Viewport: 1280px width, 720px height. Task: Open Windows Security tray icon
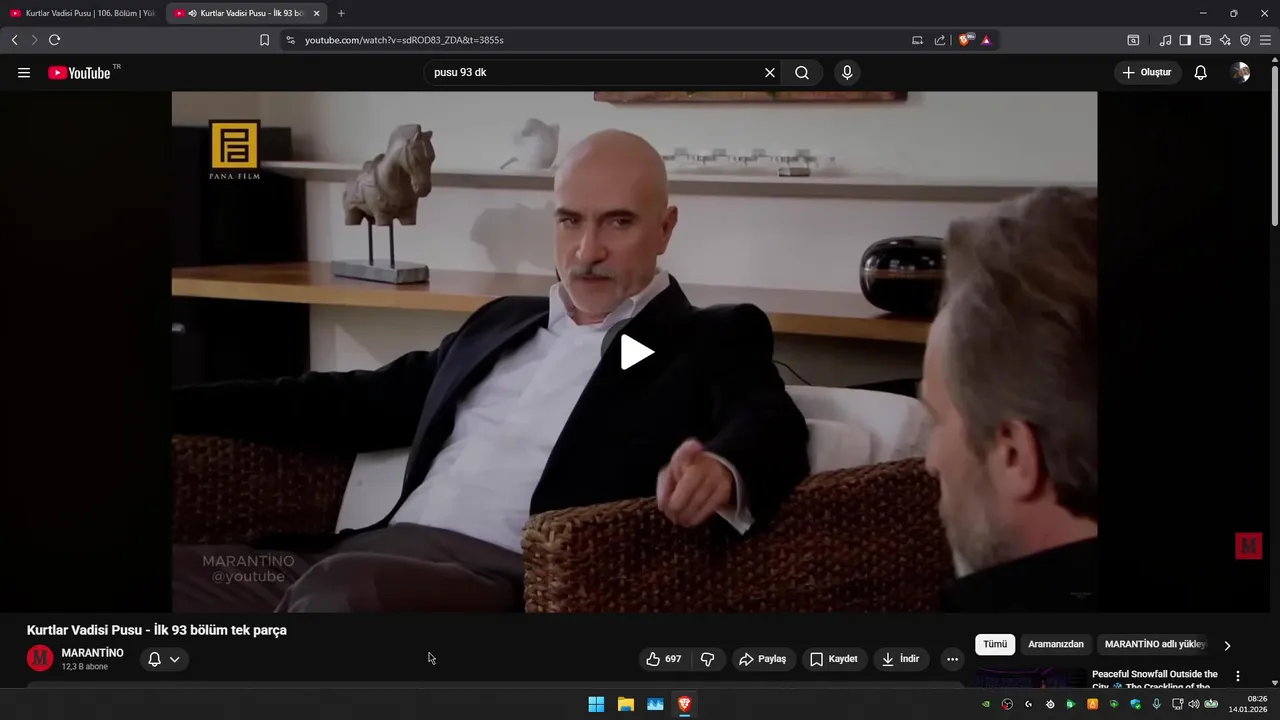click(1135, 704)
